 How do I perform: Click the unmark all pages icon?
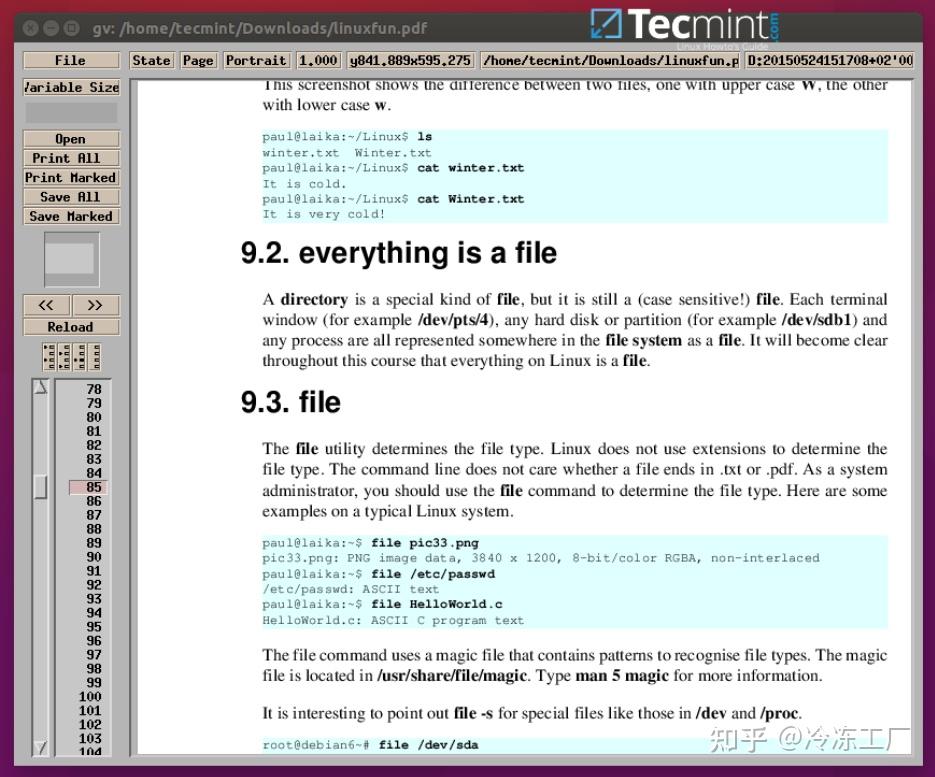[93, 357]
